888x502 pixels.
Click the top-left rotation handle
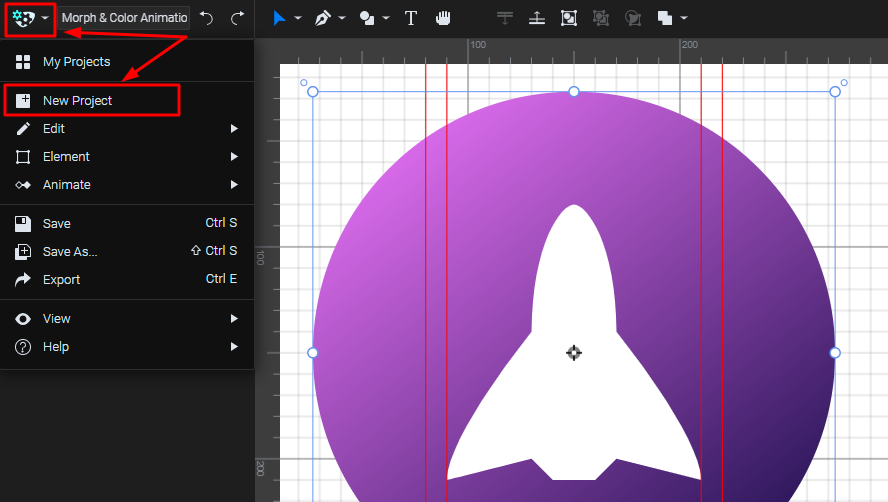pyautogui.click(x=304, y=83)
